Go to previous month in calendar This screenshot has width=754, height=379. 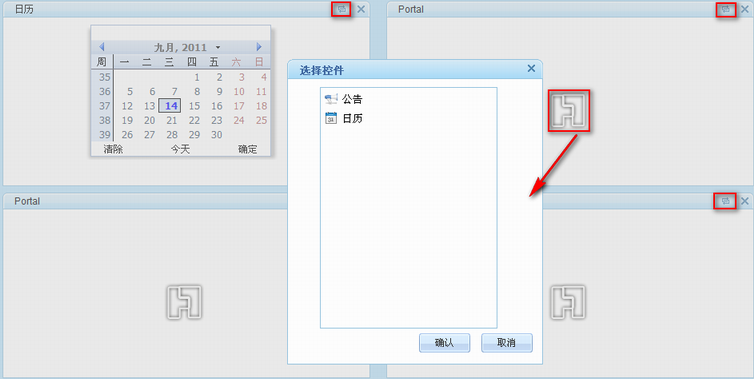coord(101,47)
